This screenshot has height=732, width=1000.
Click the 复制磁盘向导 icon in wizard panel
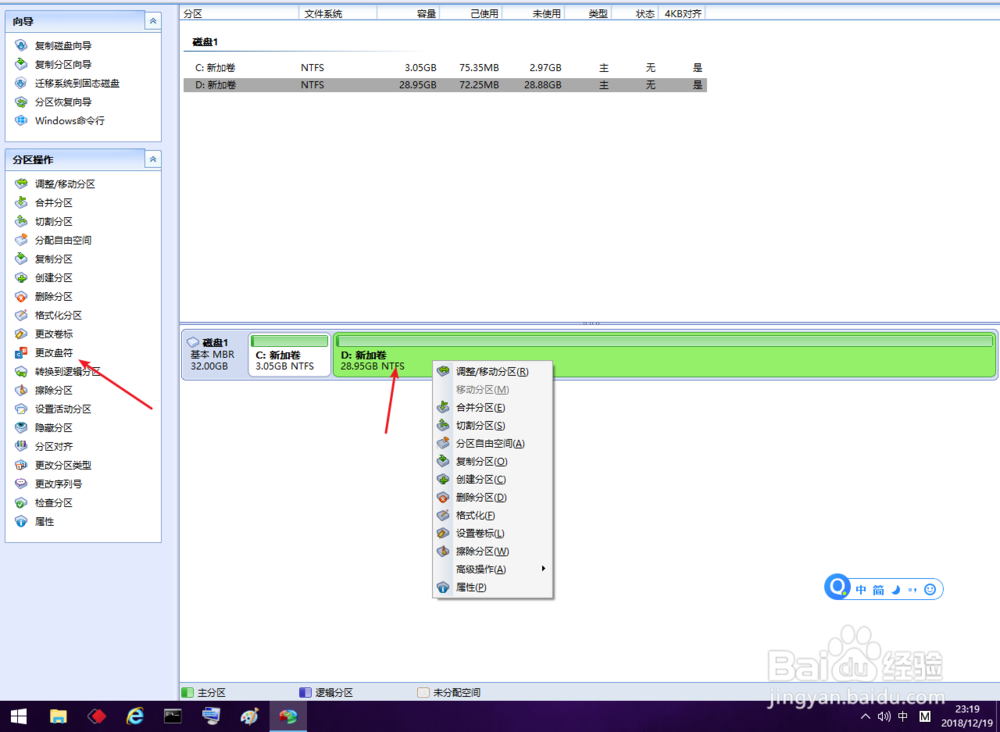(x=21, y=45)
